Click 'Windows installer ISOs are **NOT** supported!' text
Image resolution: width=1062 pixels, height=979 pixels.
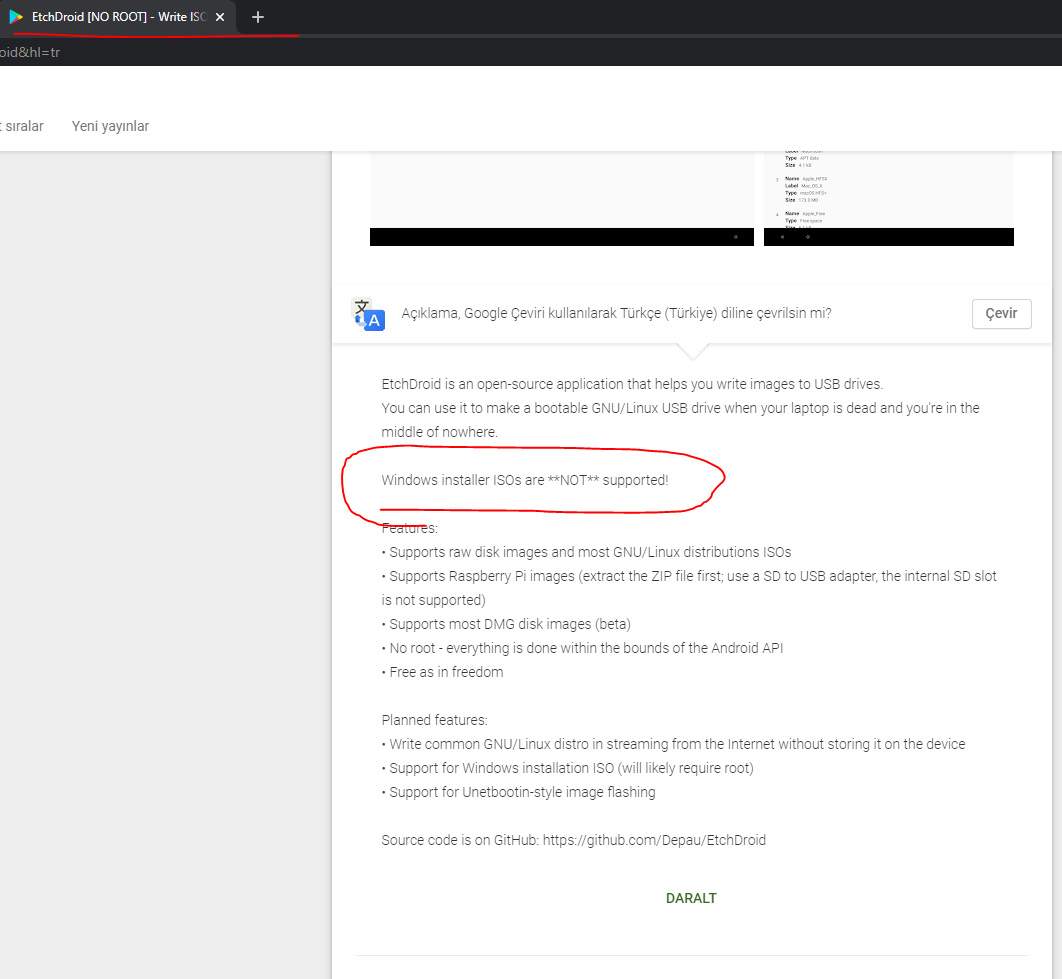click(525, 480)
